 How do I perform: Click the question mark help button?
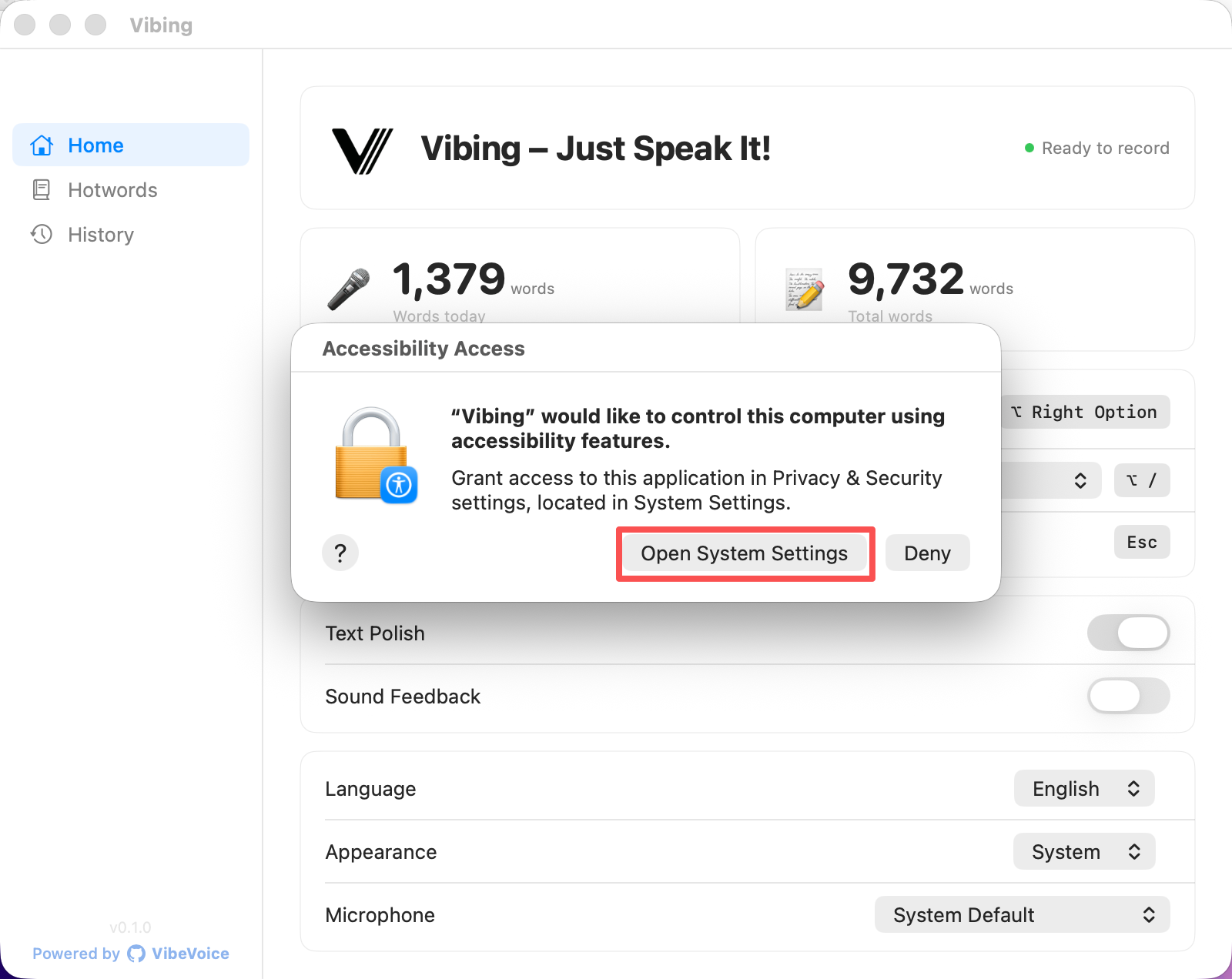[x=340, y=553]
